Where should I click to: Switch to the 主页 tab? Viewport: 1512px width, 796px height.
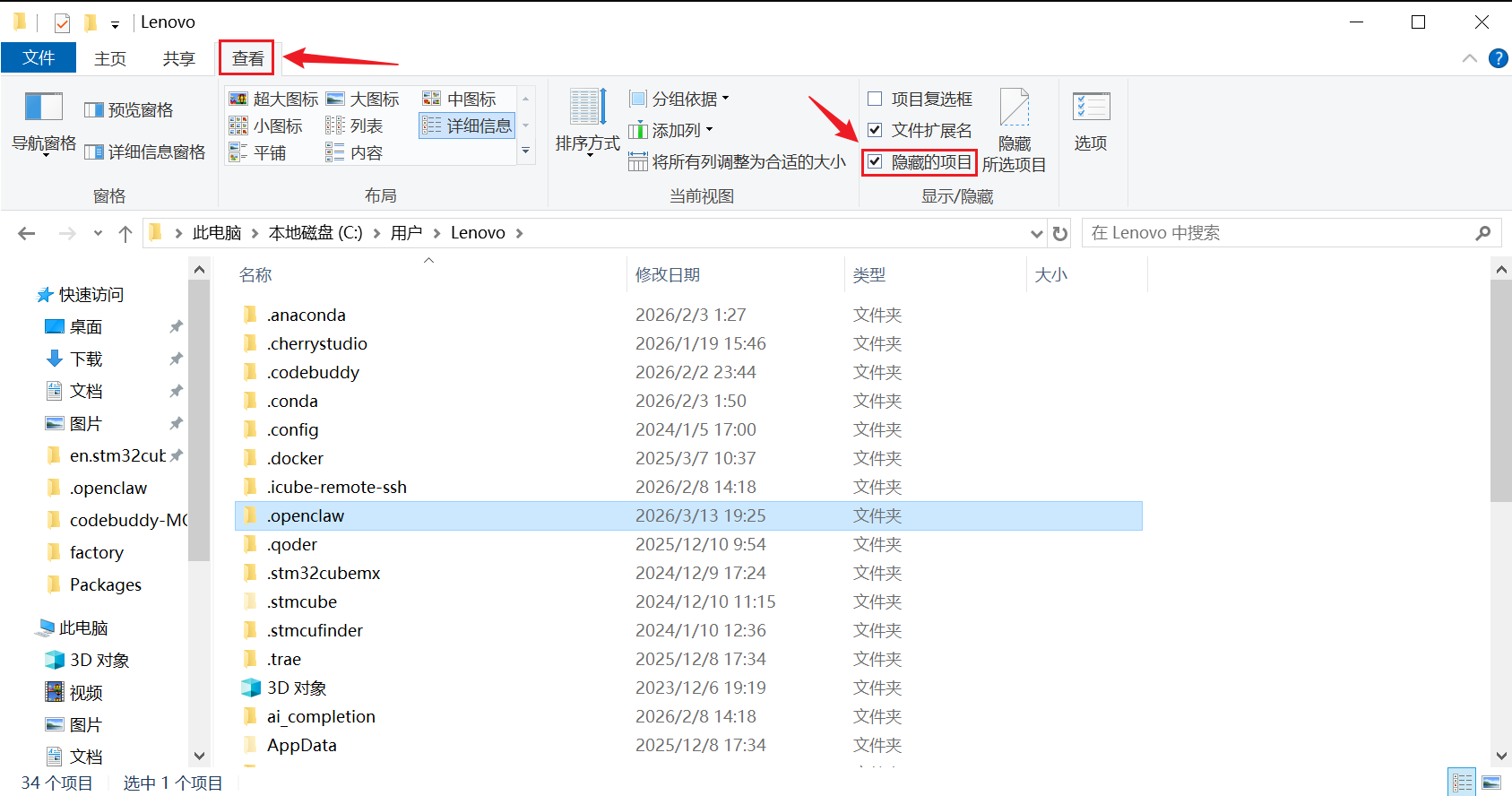pyautogui.click(x=110, y=58)
